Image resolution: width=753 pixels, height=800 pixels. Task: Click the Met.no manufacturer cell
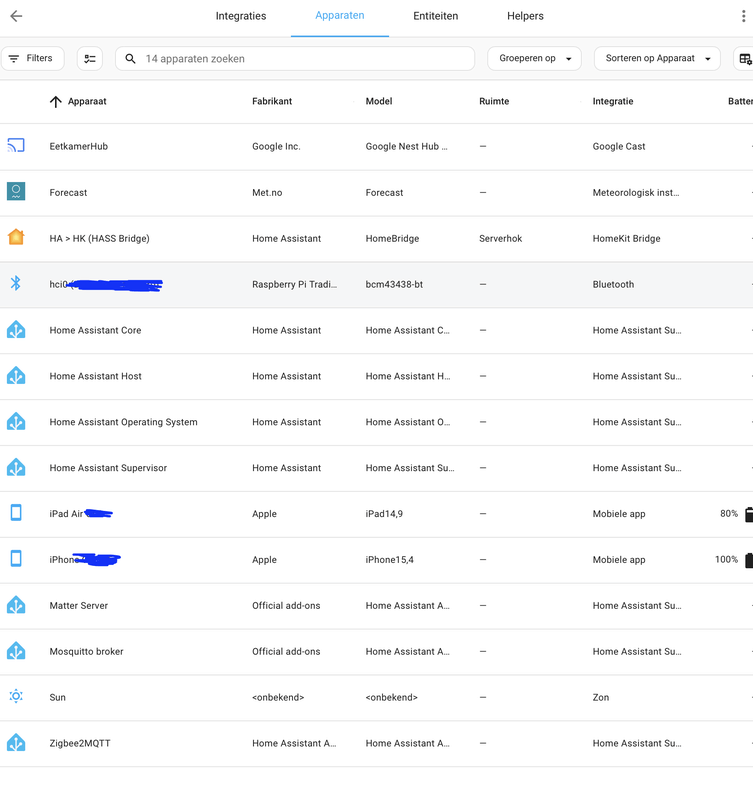coord(267,192)
